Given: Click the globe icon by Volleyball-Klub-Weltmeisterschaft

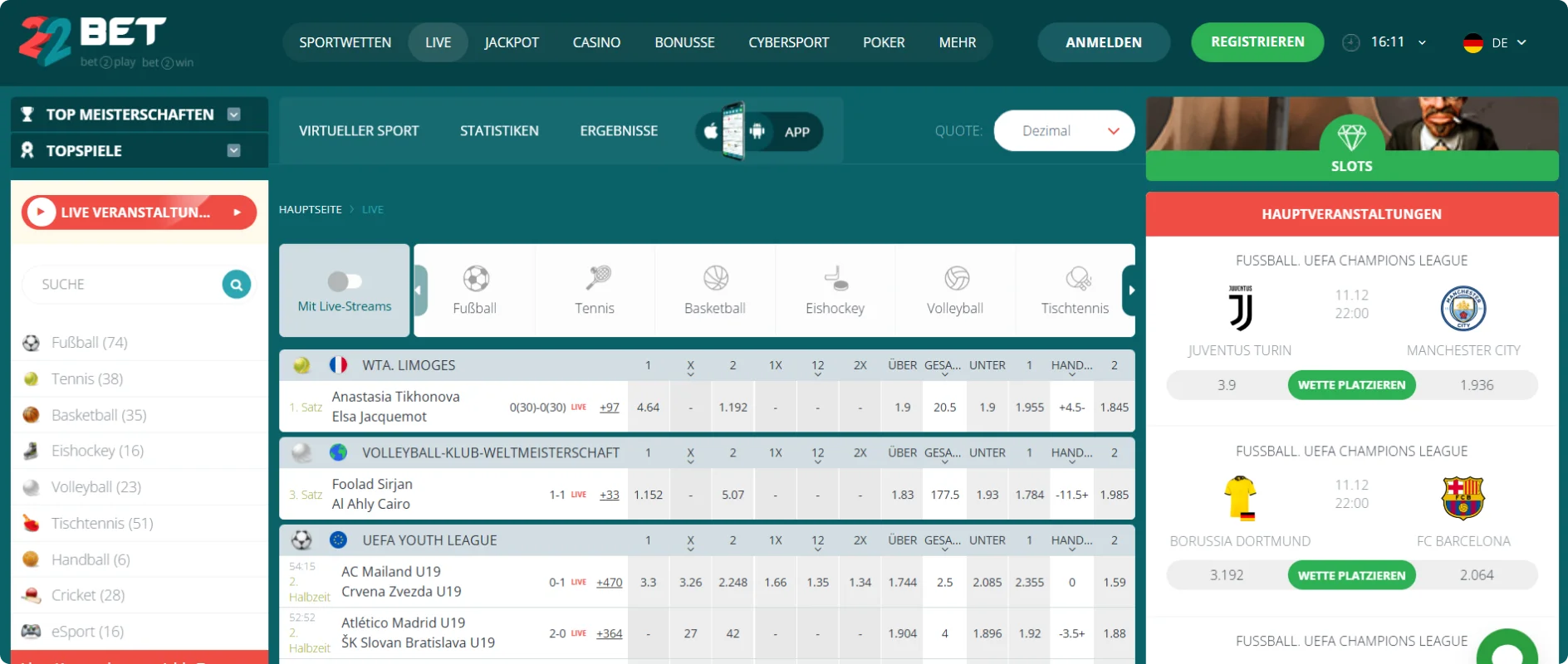Looking at the screenshot, I should [338, 452].
